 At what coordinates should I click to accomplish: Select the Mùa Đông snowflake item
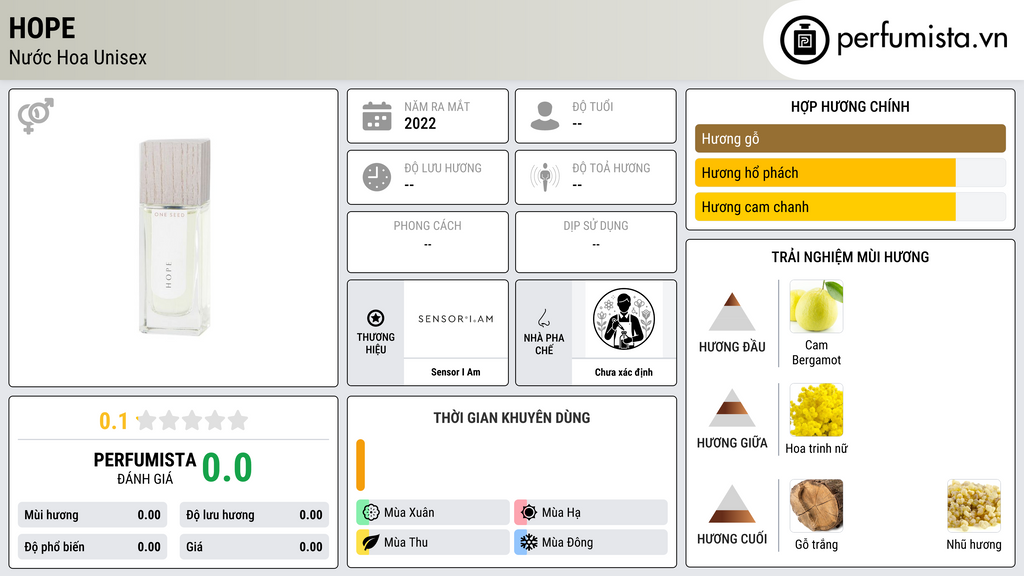tap(591, 542)
